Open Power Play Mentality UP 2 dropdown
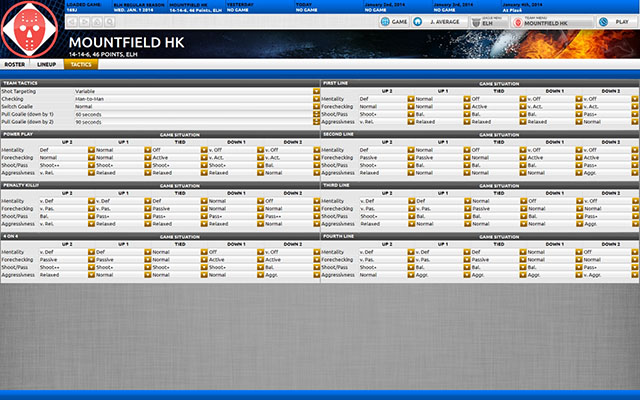This screenshot has width=640, height=400. click(91, 150)
